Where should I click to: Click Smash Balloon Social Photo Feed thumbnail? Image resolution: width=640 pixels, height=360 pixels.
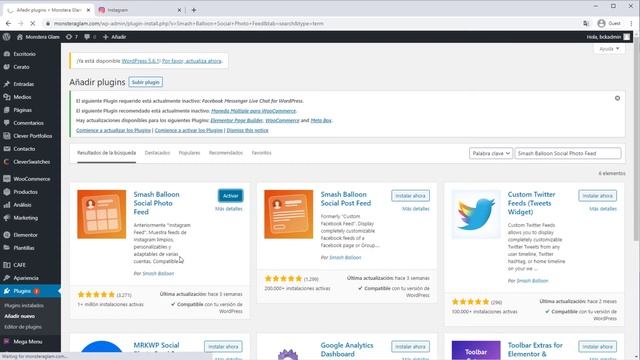click(102, 214)
